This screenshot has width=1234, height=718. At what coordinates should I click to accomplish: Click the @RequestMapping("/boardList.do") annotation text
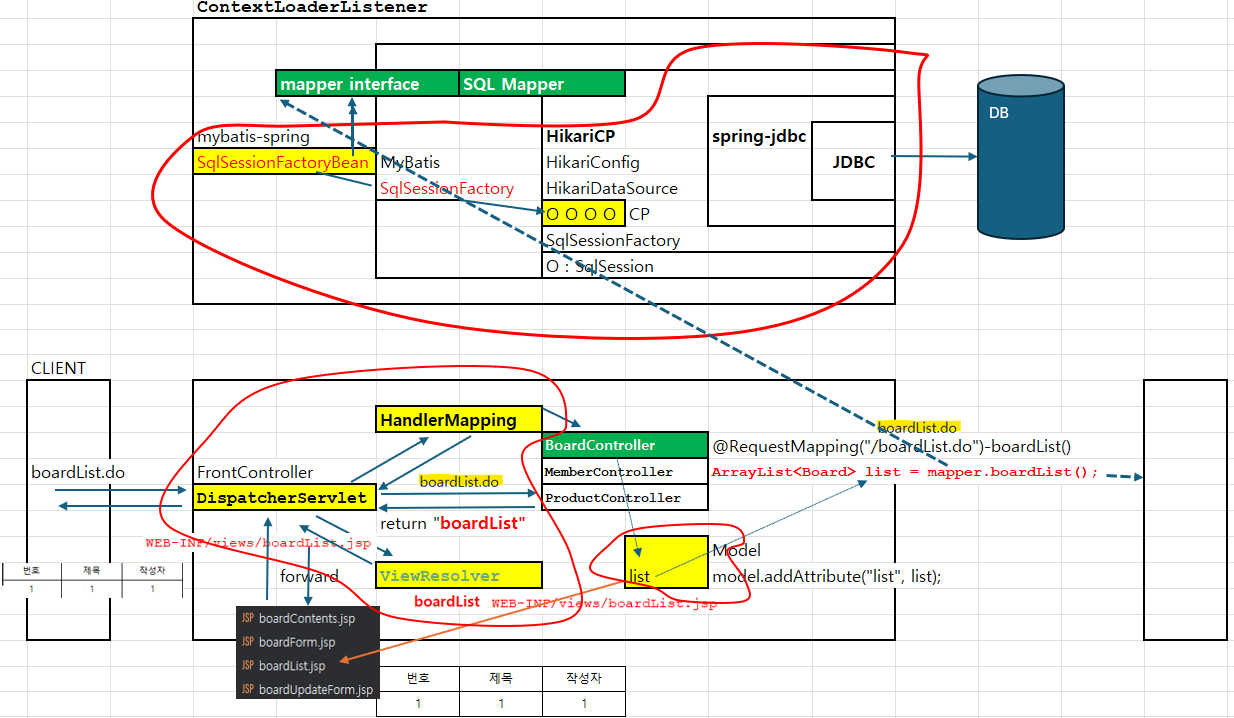click(891, 447)
